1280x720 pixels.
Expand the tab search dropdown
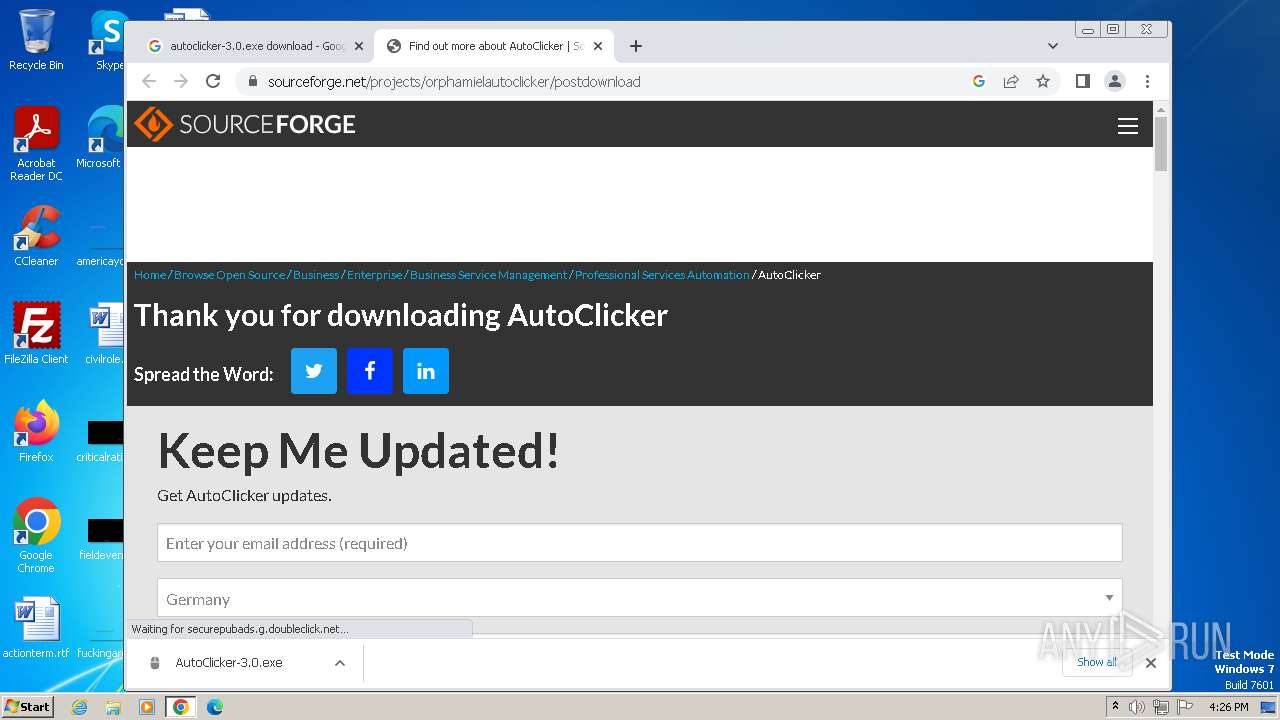[x=1052, y=46]
